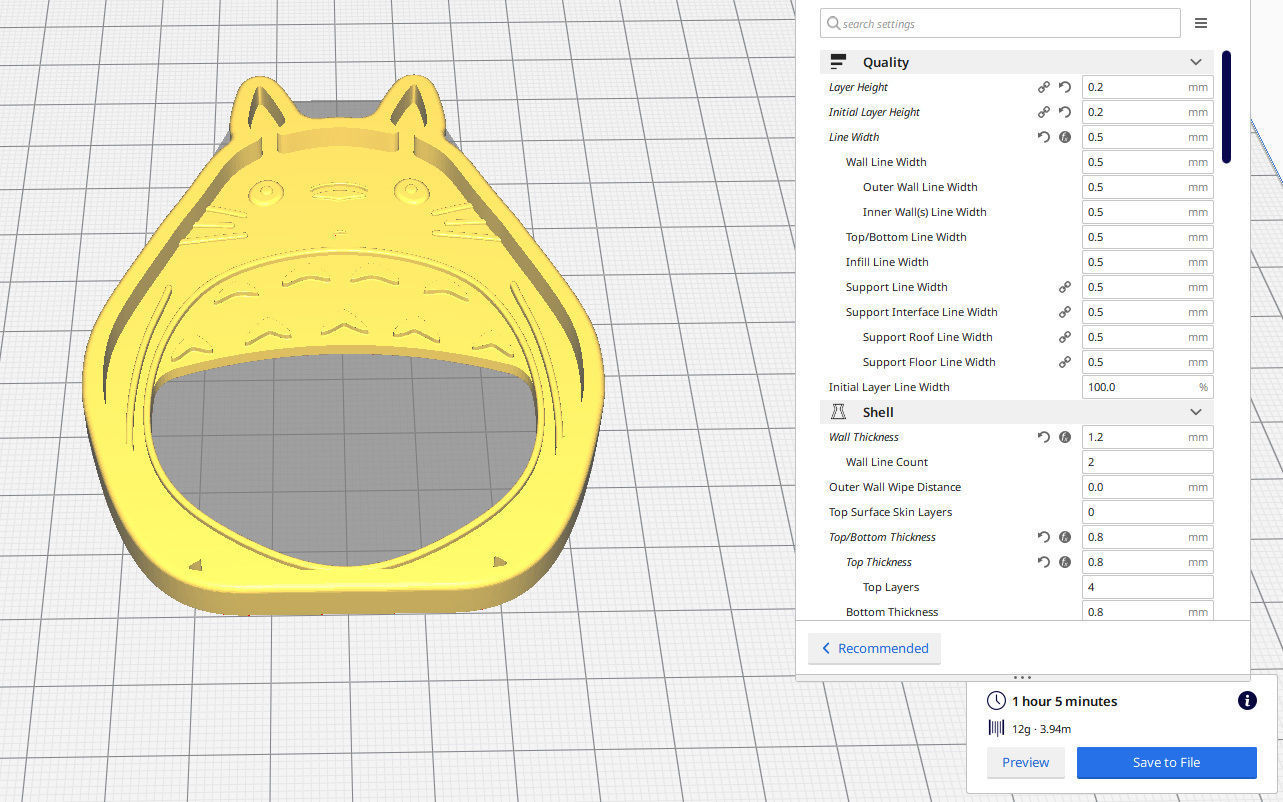Image resolution: width=1283 pixels, height=802 pixels.
Task: Reset Top Thickness to default
Action: pos(1044,562)
